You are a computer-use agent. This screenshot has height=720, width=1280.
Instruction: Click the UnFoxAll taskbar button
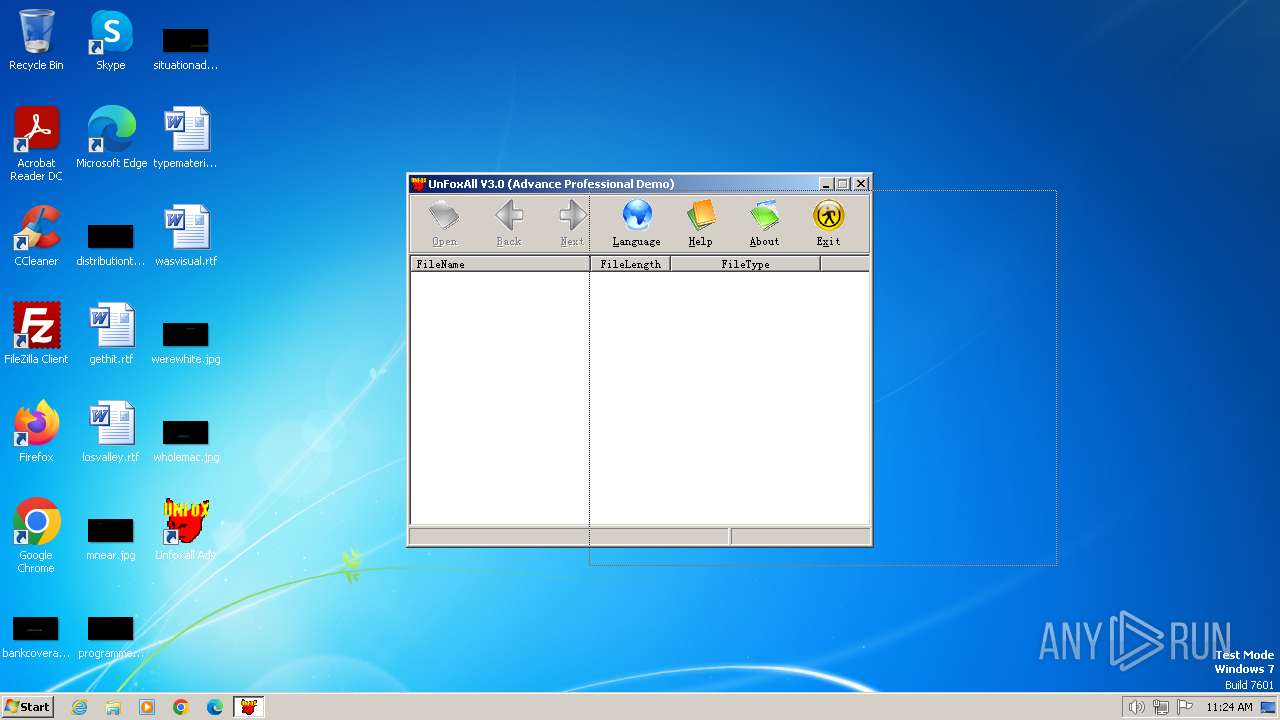[249, 707]
